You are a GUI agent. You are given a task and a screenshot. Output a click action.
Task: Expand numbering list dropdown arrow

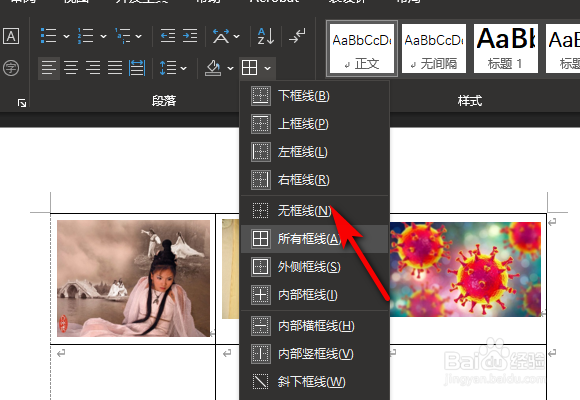[103, 36]
